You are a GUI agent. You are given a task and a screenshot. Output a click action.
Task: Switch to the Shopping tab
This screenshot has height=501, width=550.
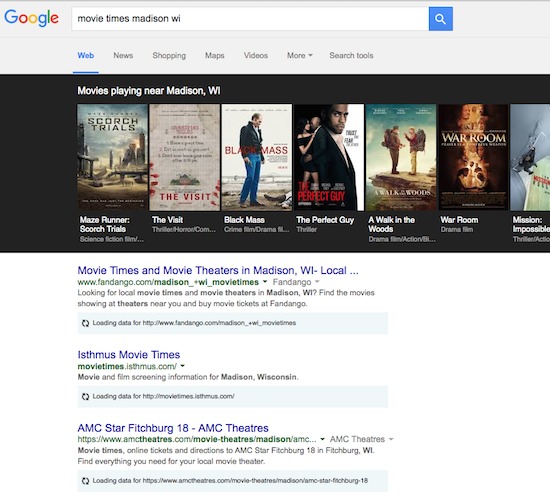169,55
